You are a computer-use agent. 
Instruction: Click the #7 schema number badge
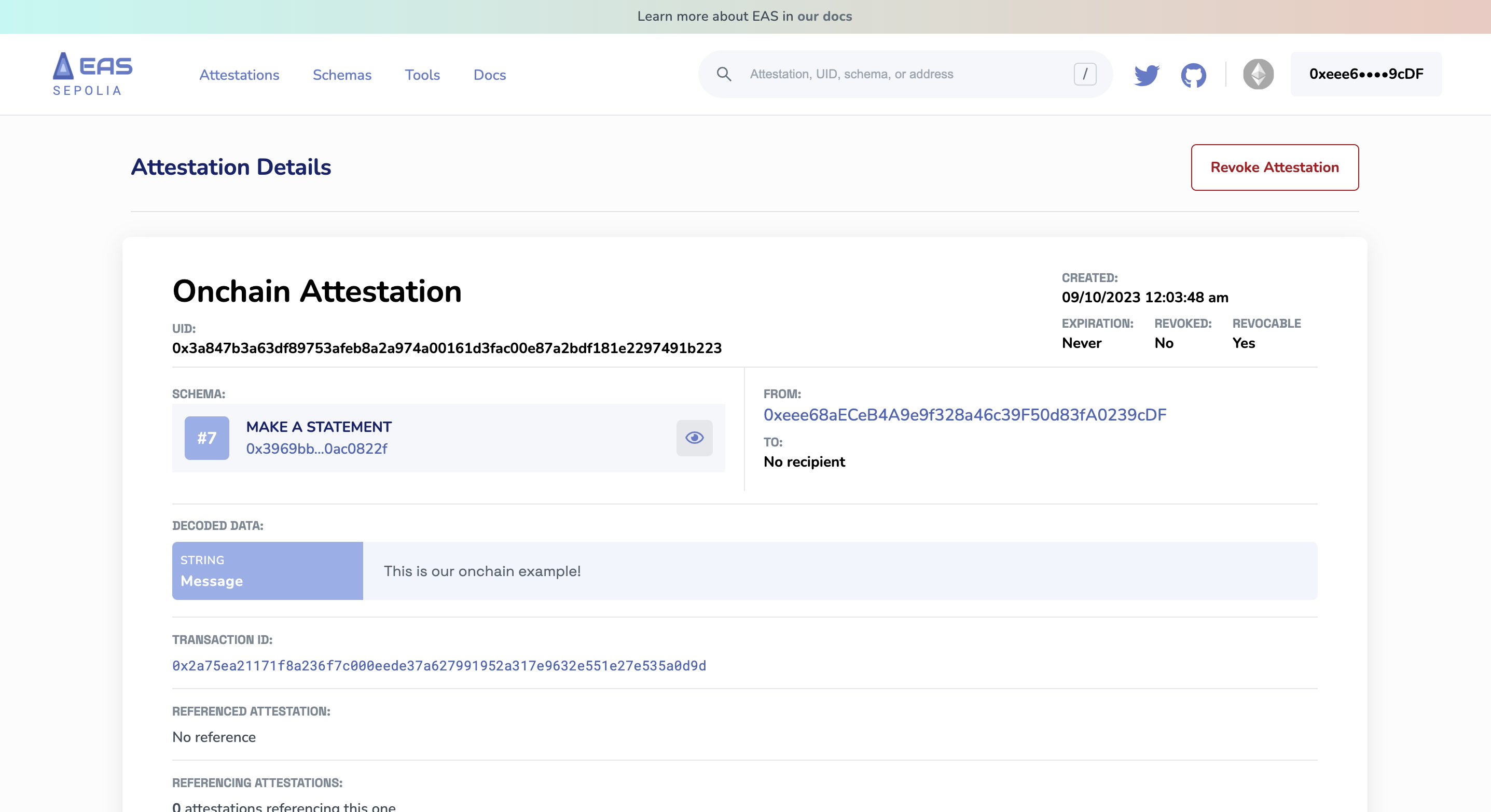(206, 438)
